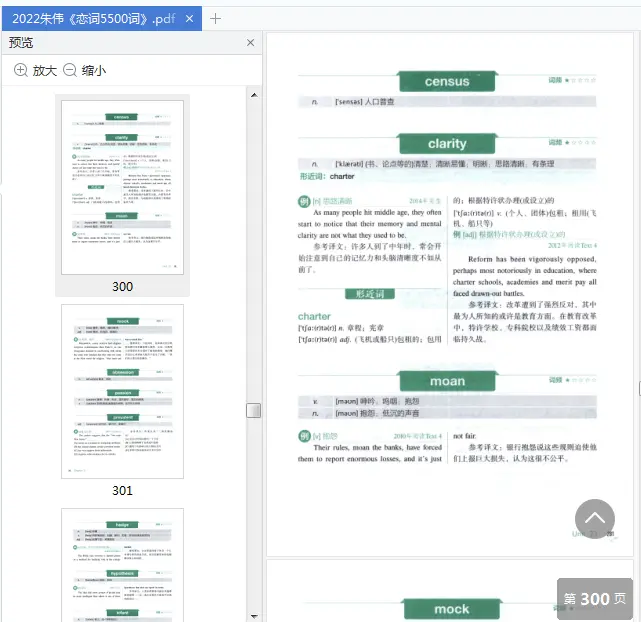
Task: Open a new tab with the plus button
Action: click(x=215, y=18)
